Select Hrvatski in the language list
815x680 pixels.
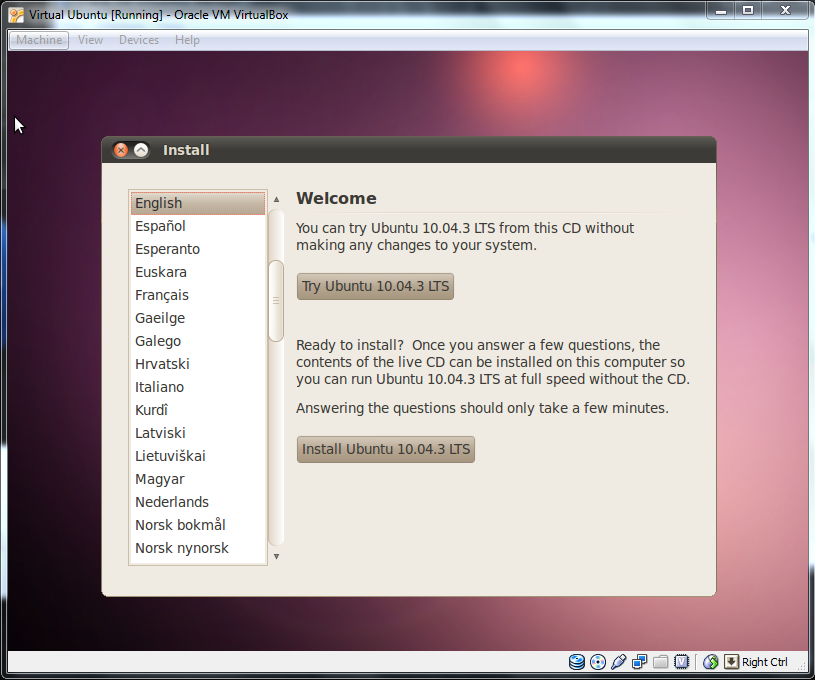198,364
